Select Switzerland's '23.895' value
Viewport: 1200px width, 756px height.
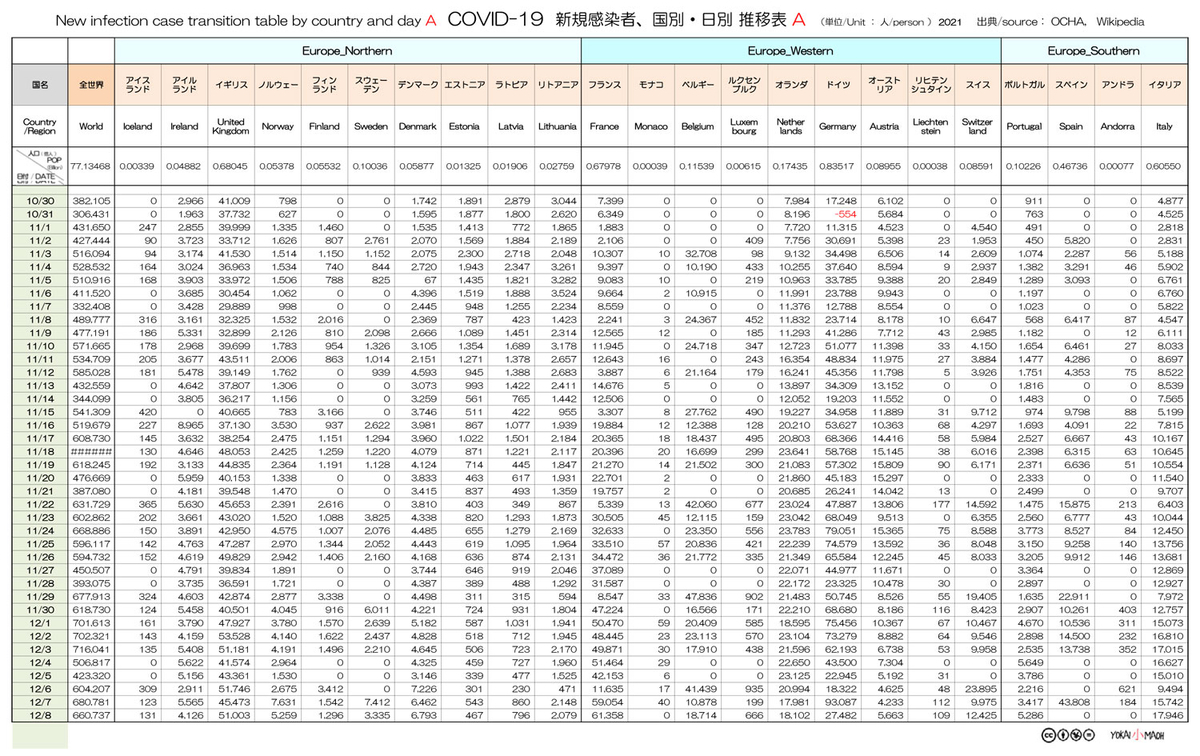(981, 688)
